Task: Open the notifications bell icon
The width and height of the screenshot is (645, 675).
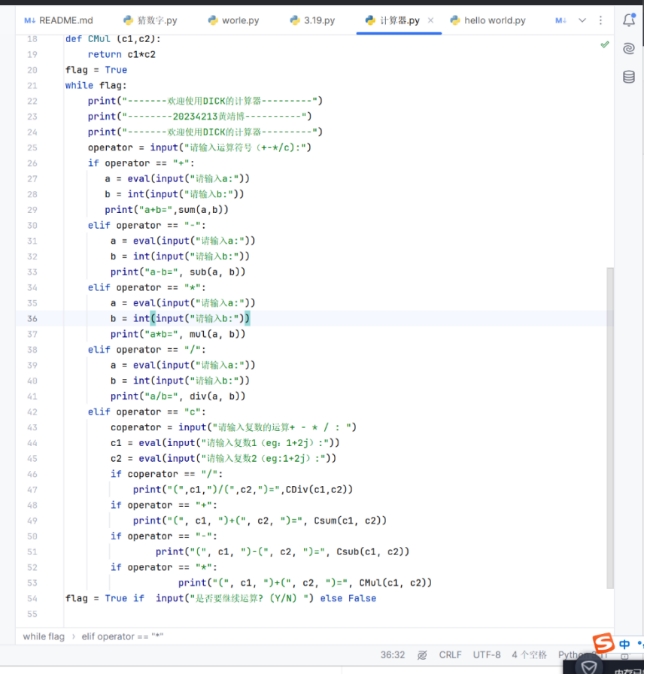Action: click(x=629, y=20)
